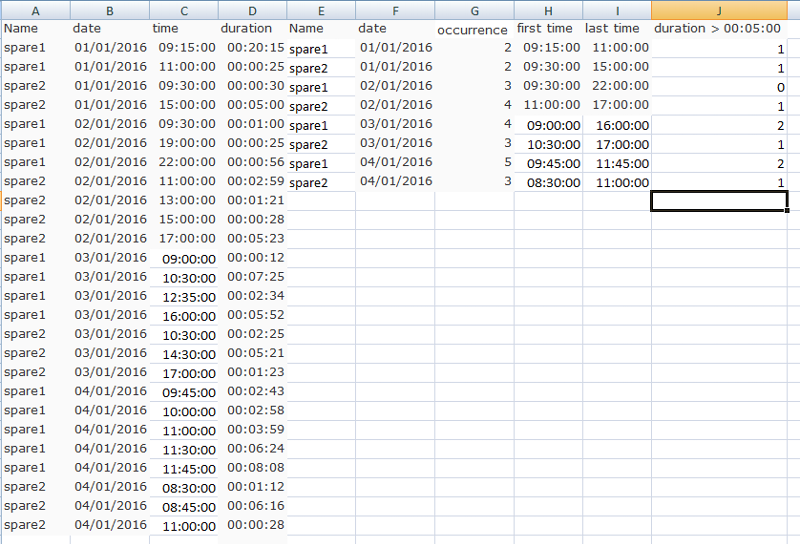Select column E header
Screen dimensions: 800x544
pos(321,11)
